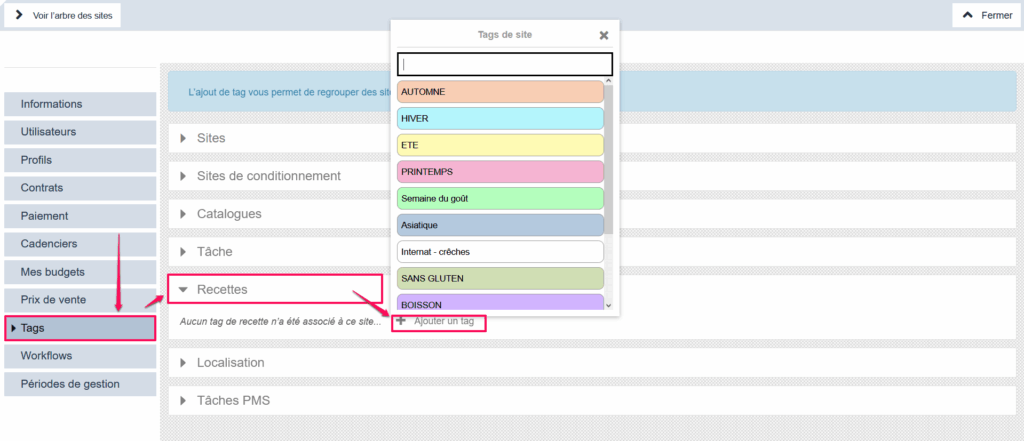This screenshot has width=1024, height=441.
Task: Select the SANS GLUTEN tag
Action: [500, 278]
